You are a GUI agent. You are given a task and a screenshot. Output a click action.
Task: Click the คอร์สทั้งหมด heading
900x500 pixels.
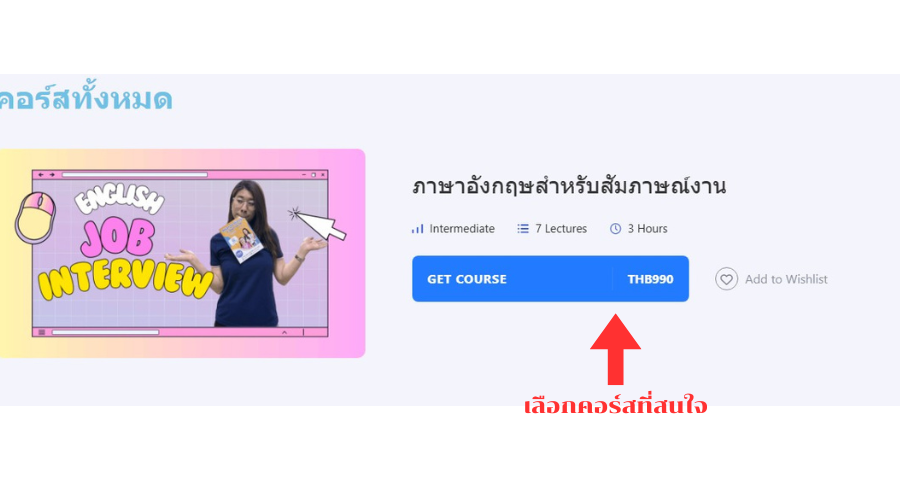click(x=86, y=96)
